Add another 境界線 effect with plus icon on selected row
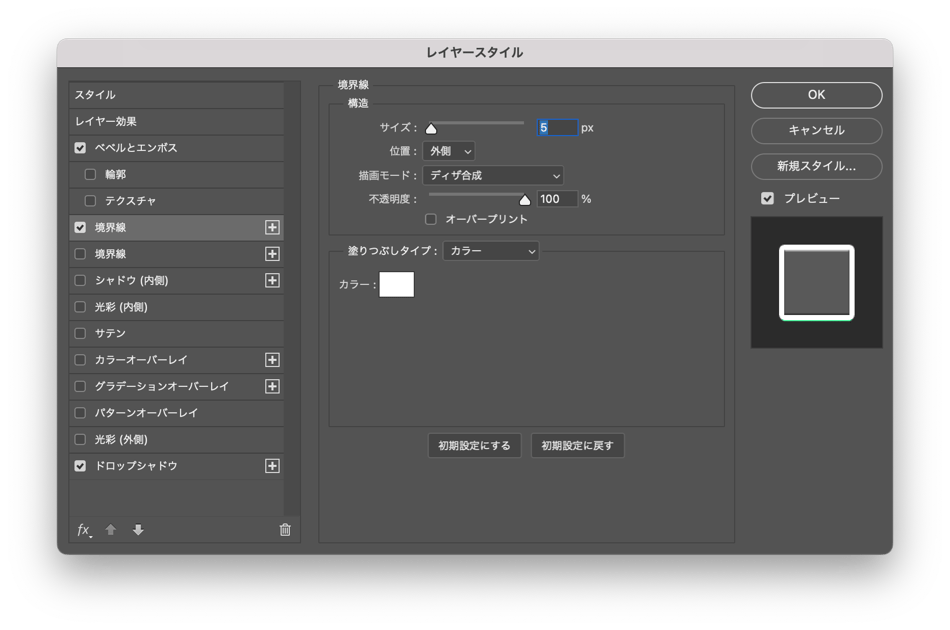This screenshot has height=630, width=950. (272, 228)
